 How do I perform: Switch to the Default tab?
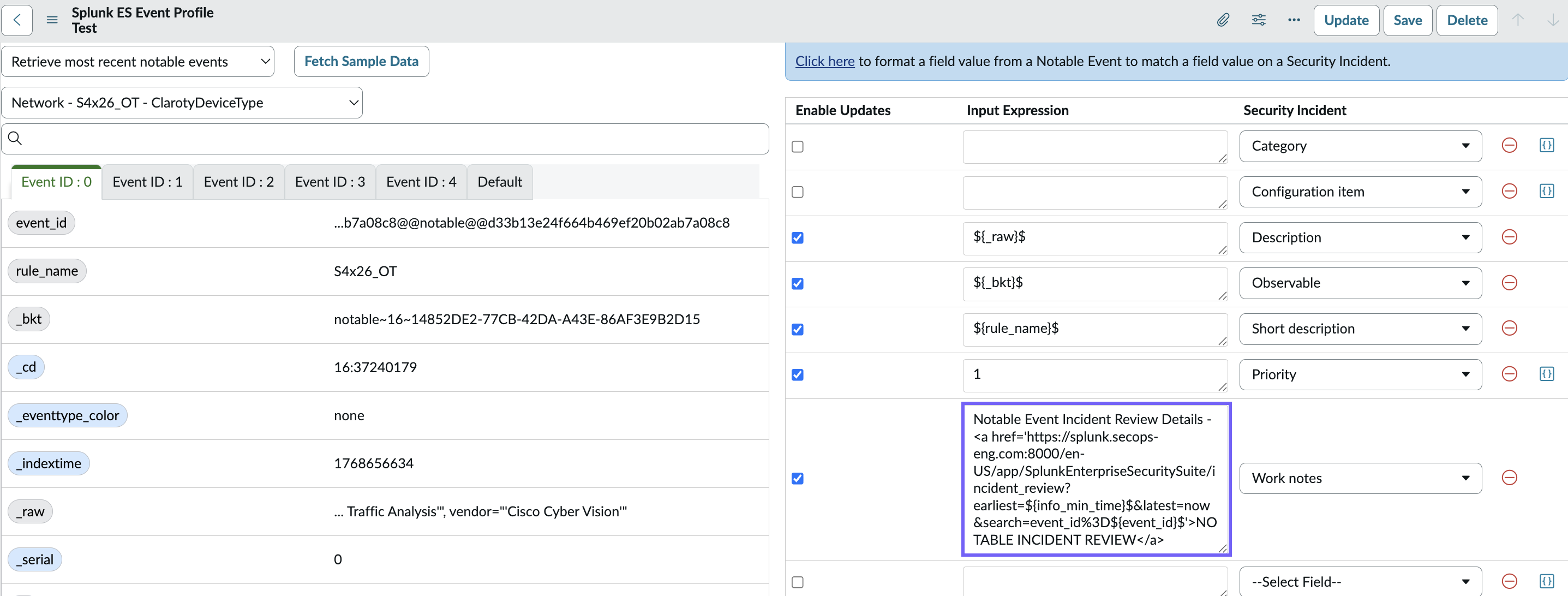point(500,182)
